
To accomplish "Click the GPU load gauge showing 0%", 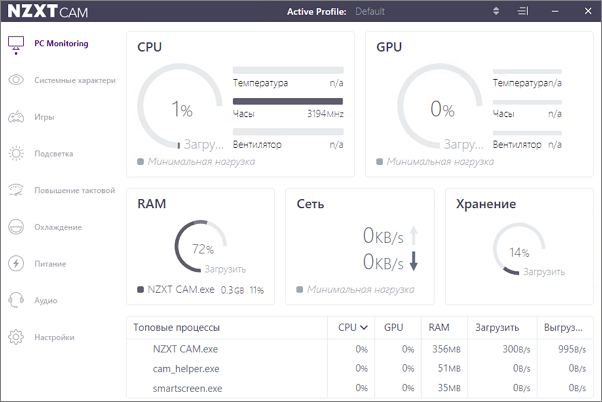I will pyautogui.click(x=440, y=106).
